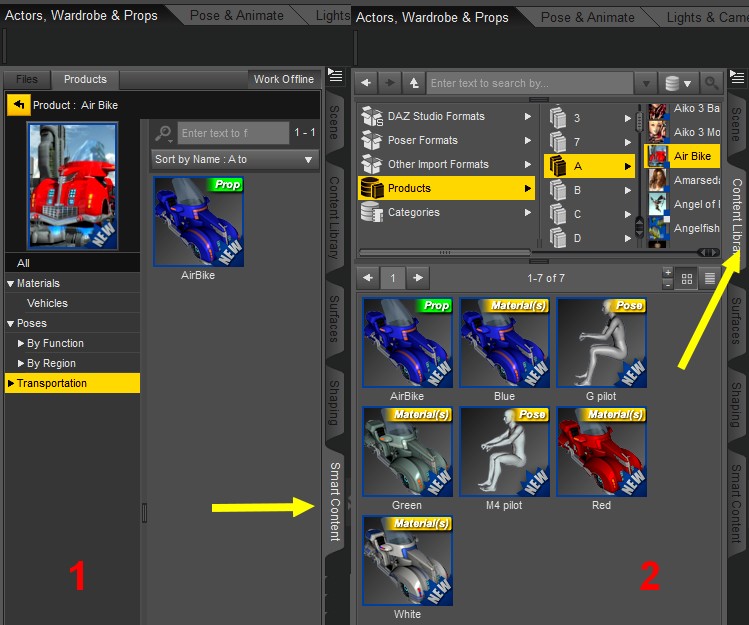Select the folder icon for letter B
The width and height of the screenshot is (749, 625).
(557, 190)
